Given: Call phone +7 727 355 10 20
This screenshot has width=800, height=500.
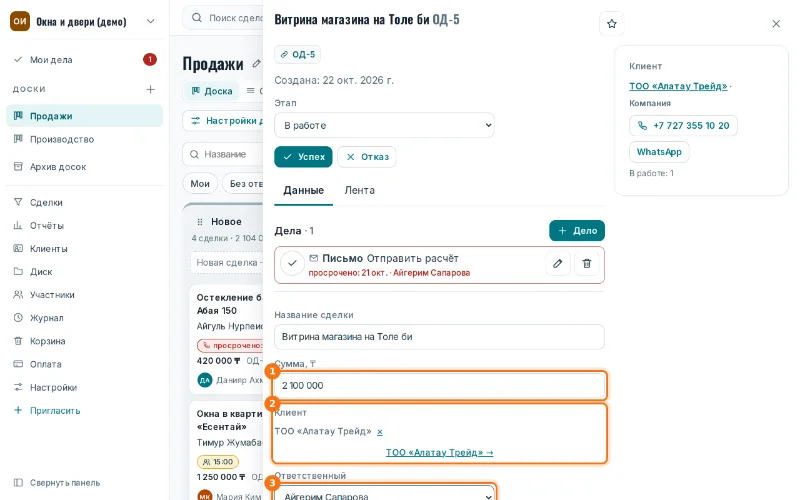Looking at the screenshot, I should coord(683,126).
